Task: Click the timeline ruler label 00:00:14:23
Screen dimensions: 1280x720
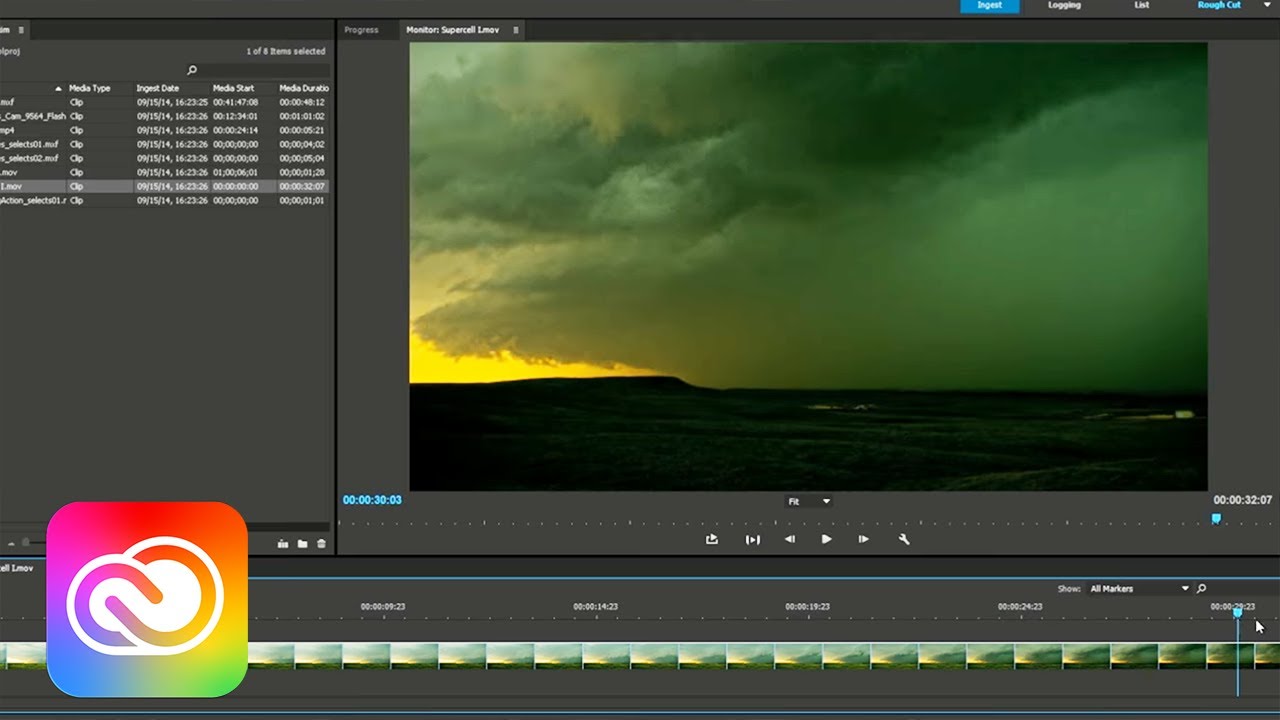Action: (x=595, y=607)
